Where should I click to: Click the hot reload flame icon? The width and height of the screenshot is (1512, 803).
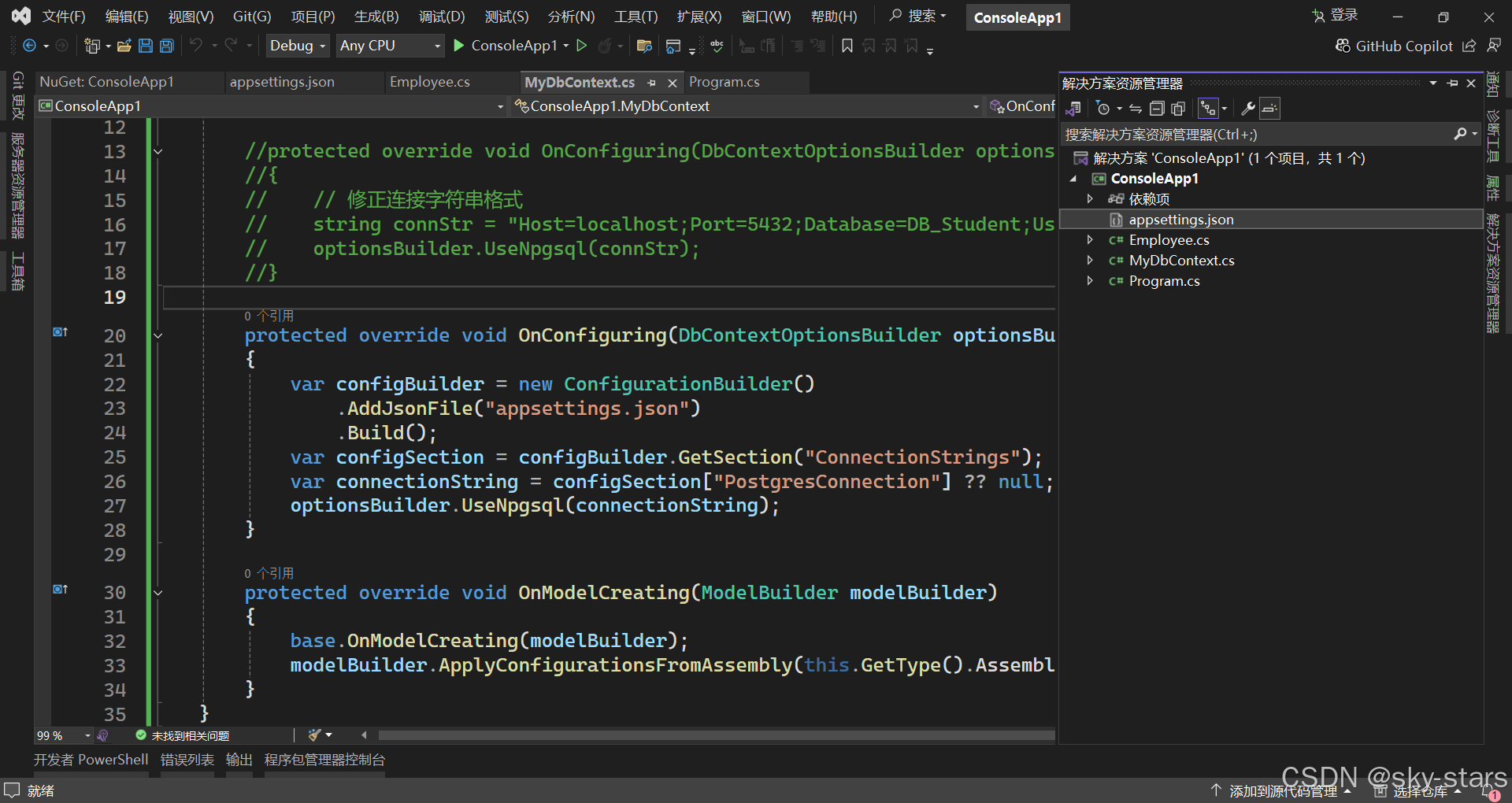pos(605,46)
